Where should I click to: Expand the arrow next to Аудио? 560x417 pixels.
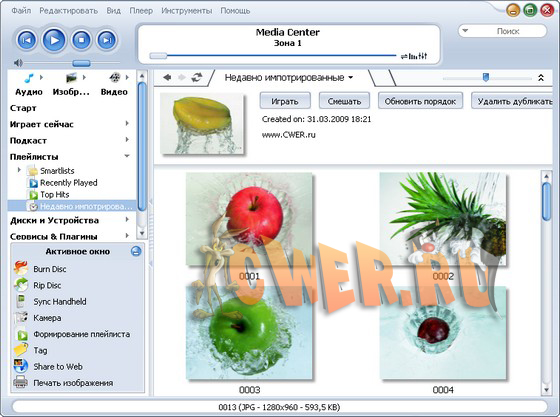click(41, 77)
